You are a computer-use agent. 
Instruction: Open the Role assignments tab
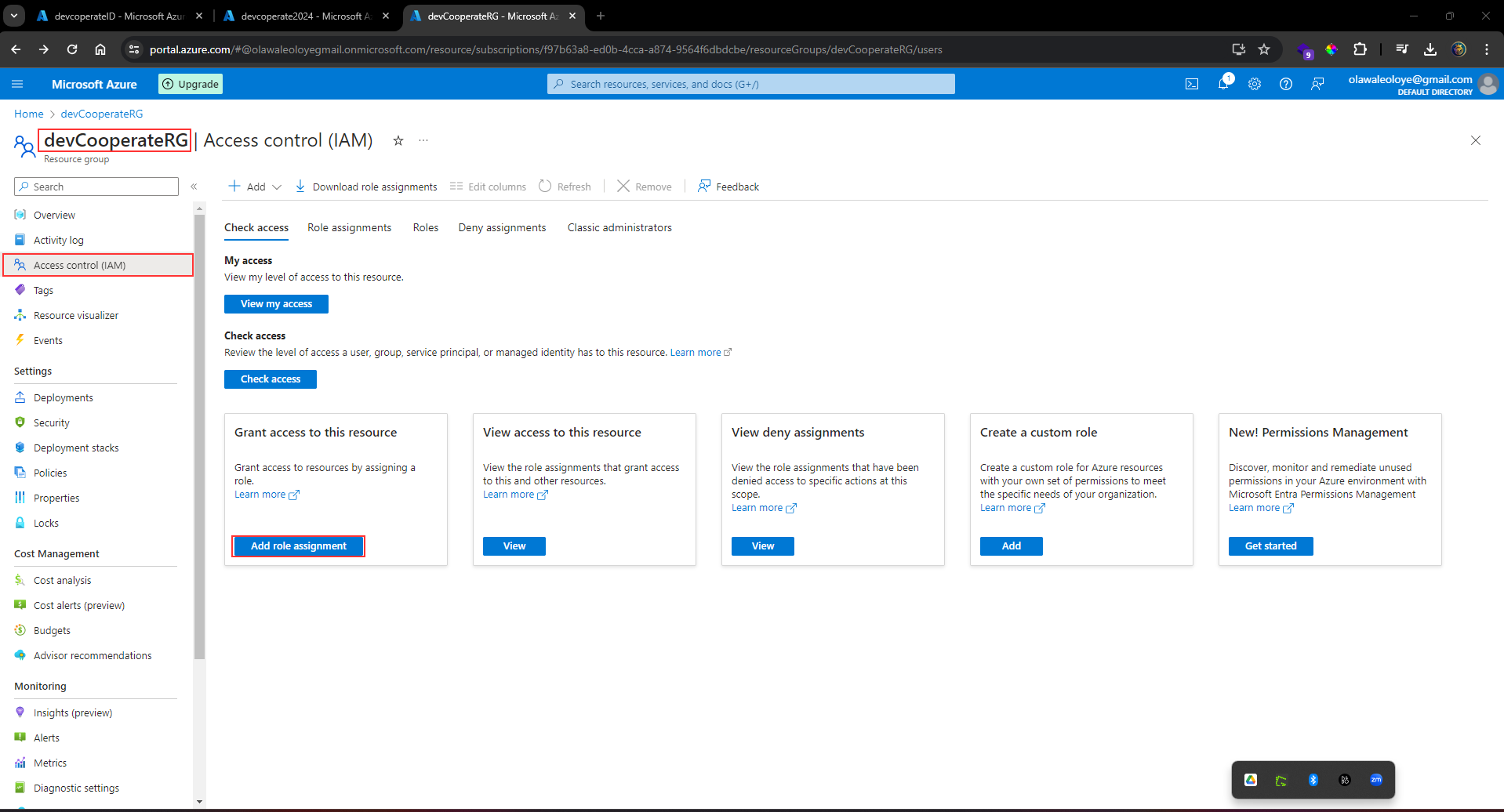349,227
